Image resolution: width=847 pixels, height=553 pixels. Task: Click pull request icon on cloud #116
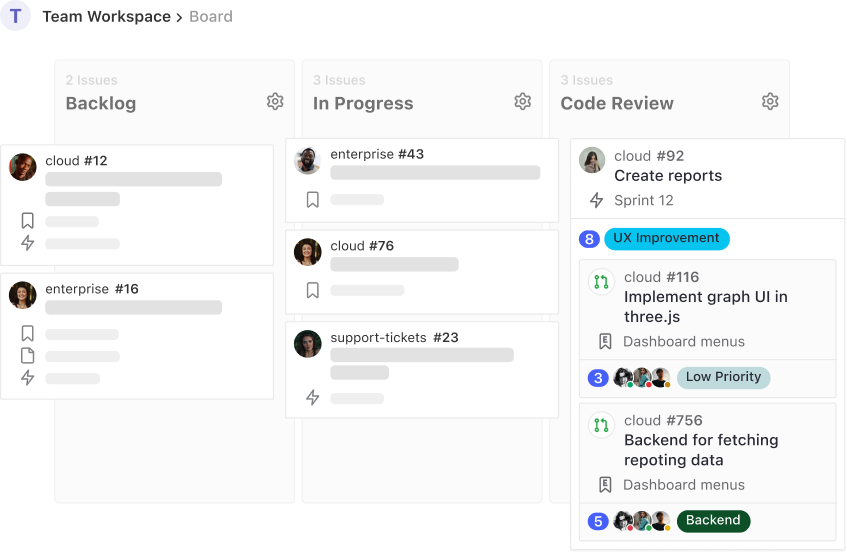point(601,282)
